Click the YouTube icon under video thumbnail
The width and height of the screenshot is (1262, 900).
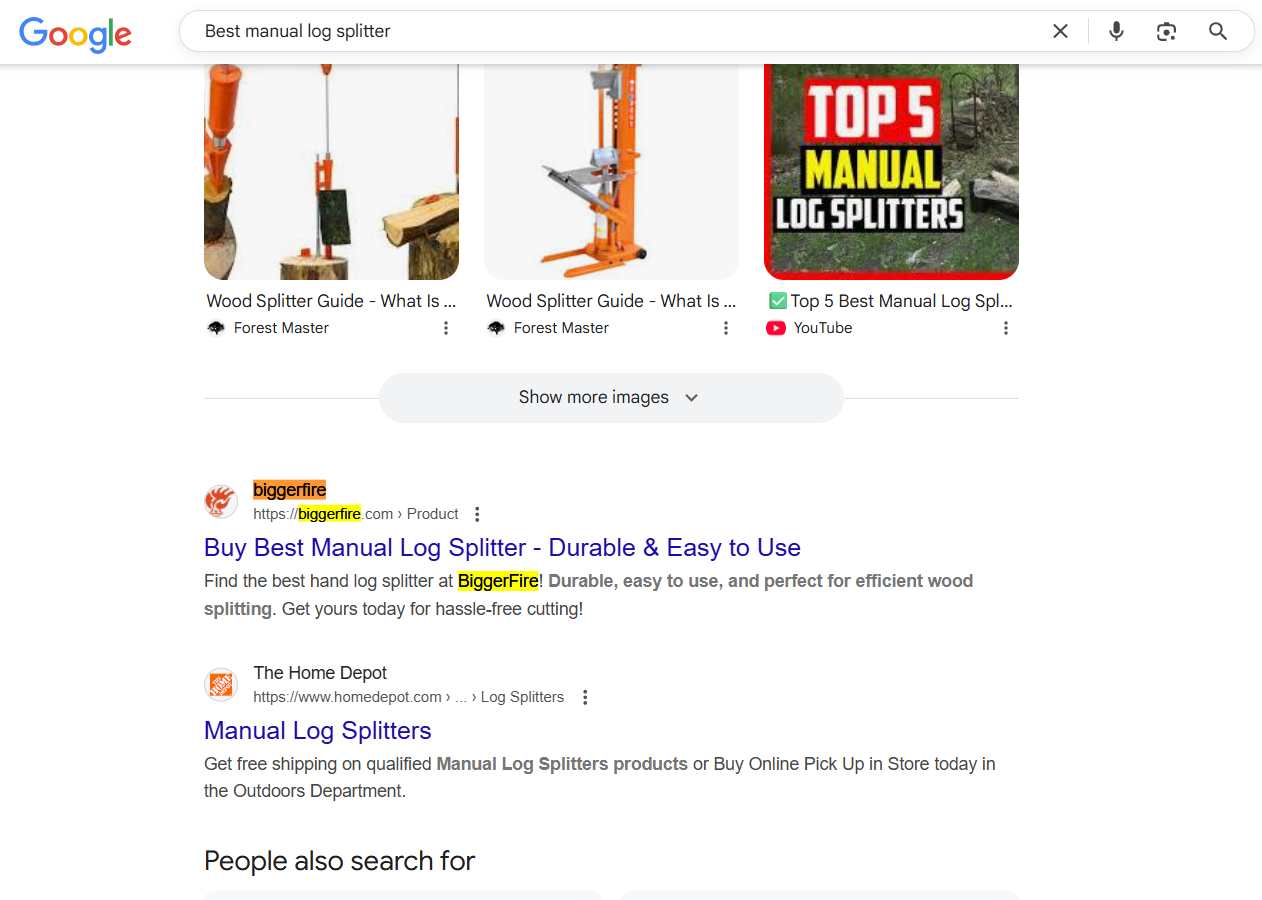[776, 328]
